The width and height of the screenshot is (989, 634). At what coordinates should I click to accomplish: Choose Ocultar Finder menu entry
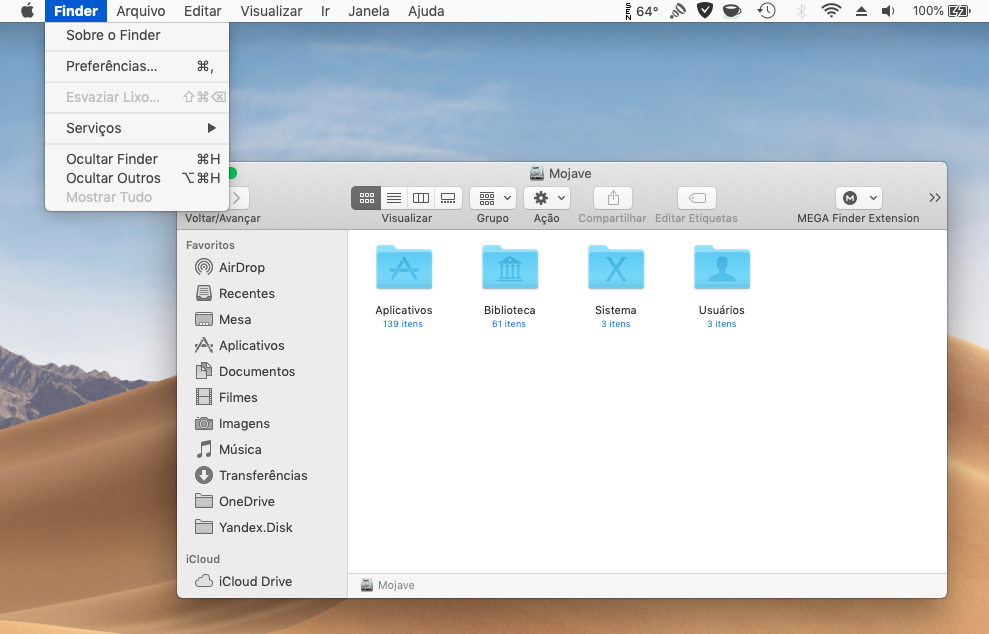tap(137, 159)
